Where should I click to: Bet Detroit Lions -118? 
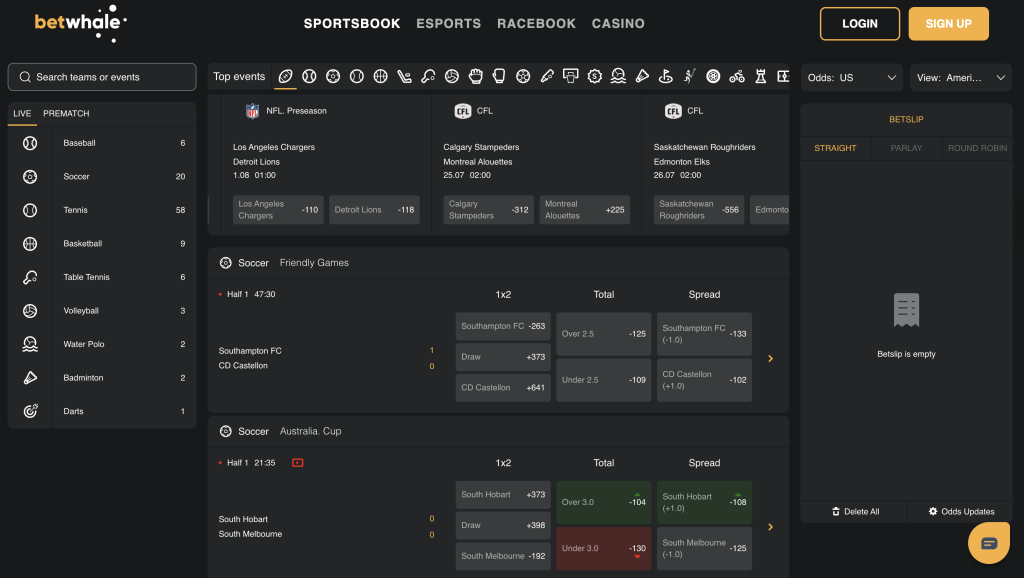tap(374, 210)
